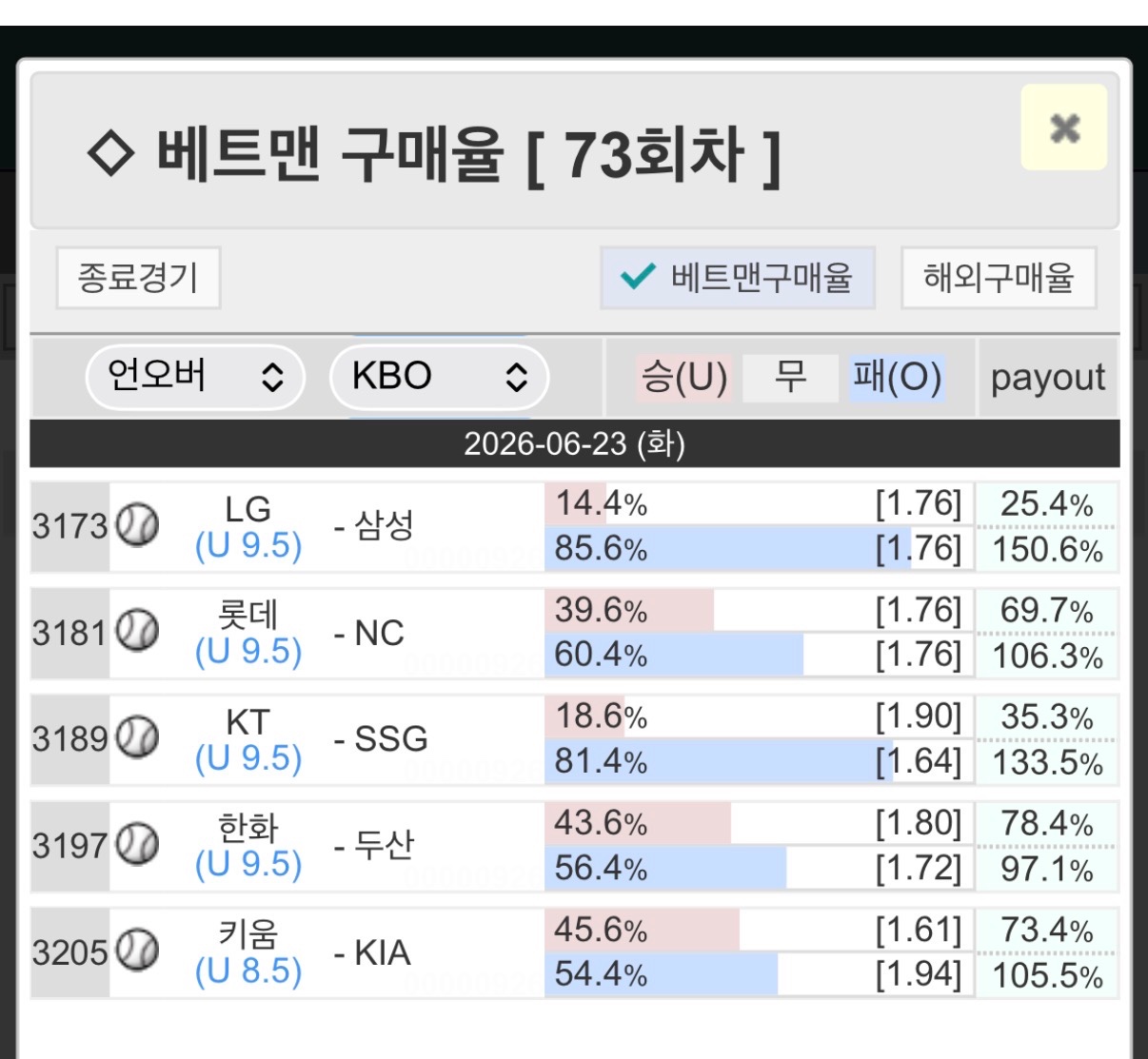The image size is (1148, 1059).
Task: Click the [1.94] odds for 키움
Action: click(919, 974)
